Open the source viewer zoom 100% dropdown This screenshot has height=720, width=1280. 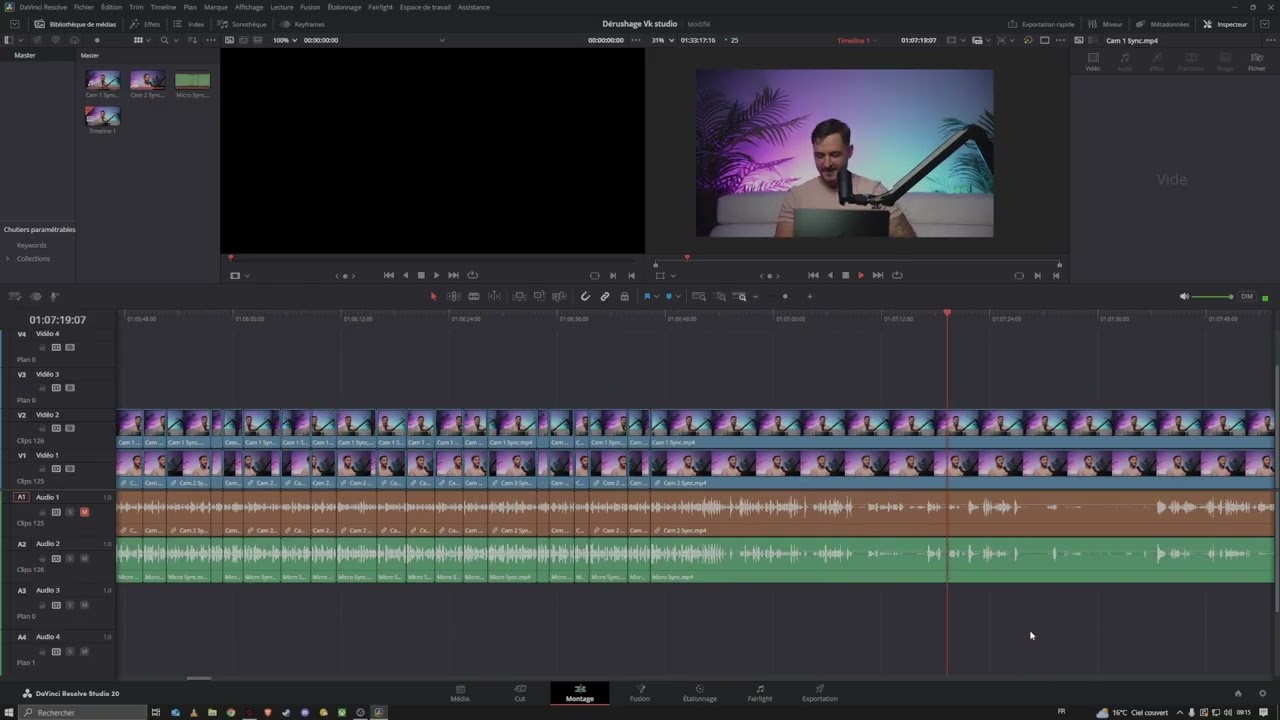[x=284, y=40]
